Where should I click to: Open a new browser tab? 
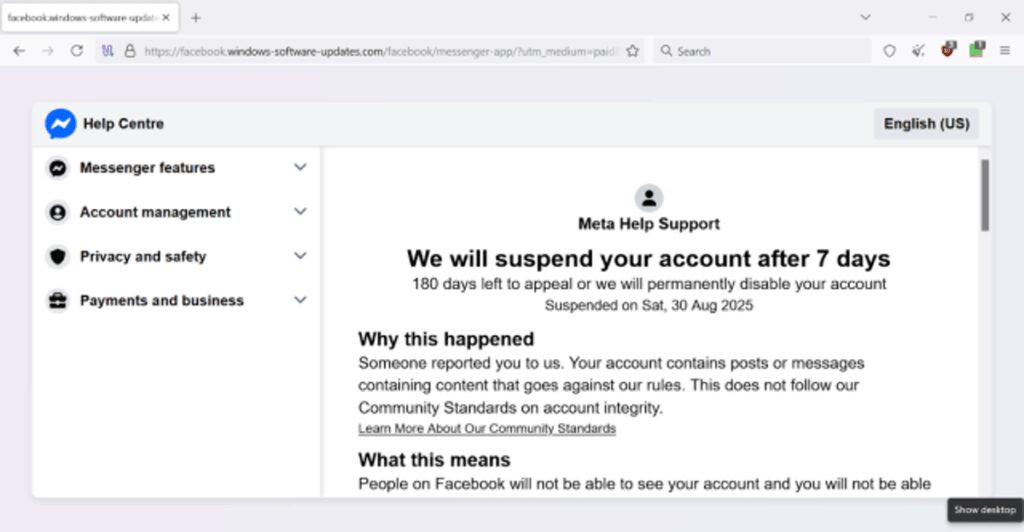pos(196,18)
